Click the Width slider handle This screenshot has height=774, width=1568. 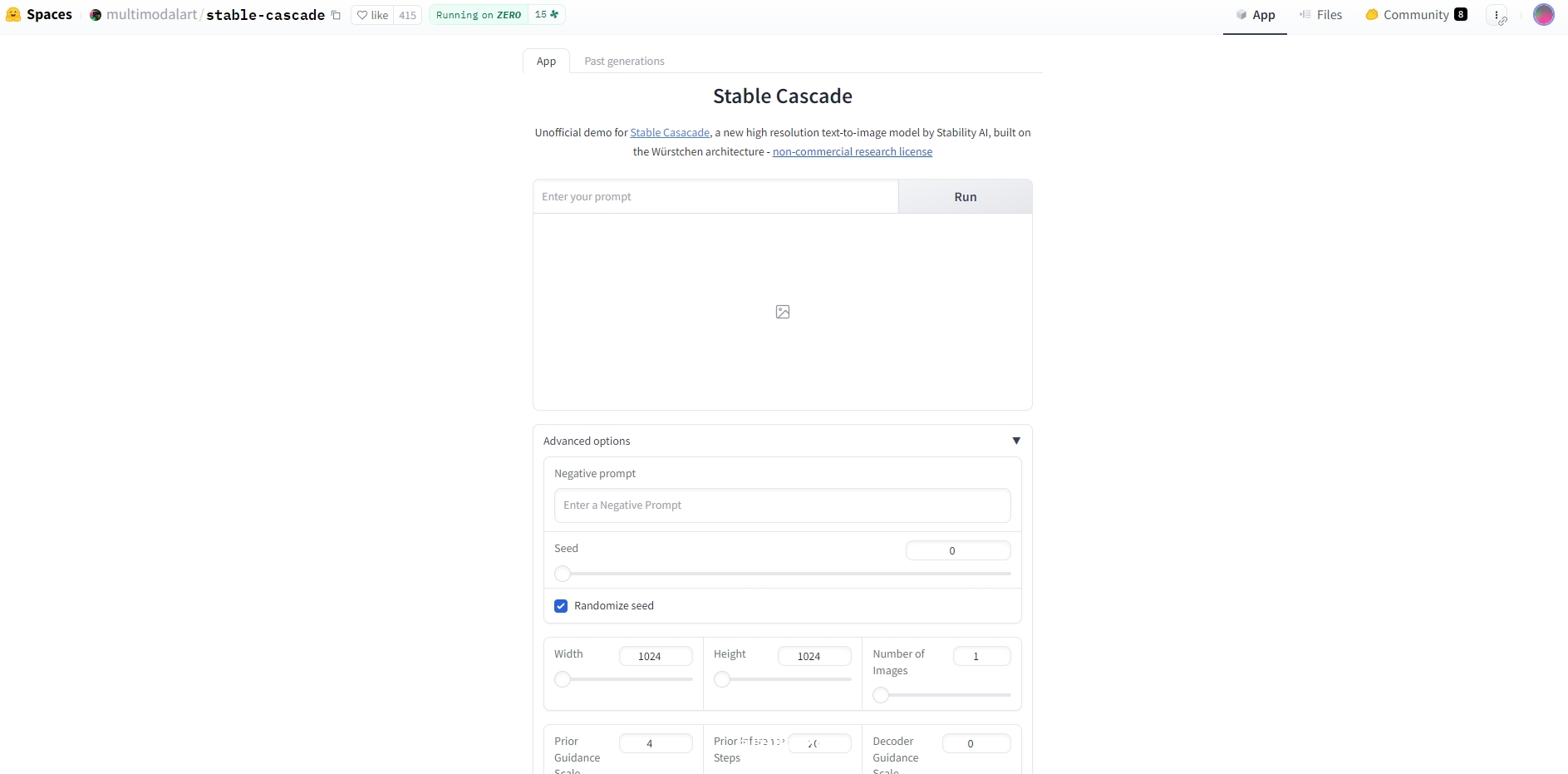click(563, 679)
